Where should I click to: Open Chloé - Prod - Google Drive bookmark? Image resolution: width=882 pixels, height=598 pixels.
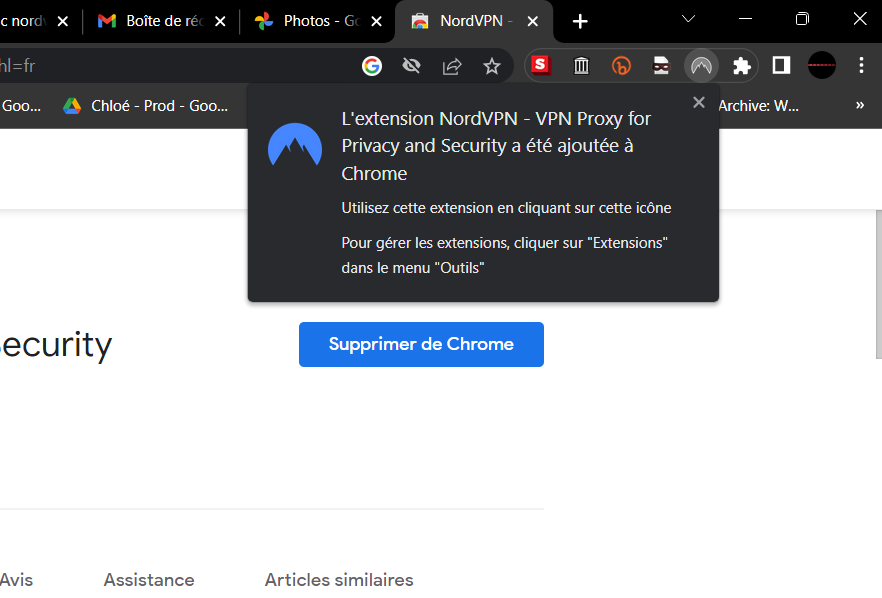point(146,106)
